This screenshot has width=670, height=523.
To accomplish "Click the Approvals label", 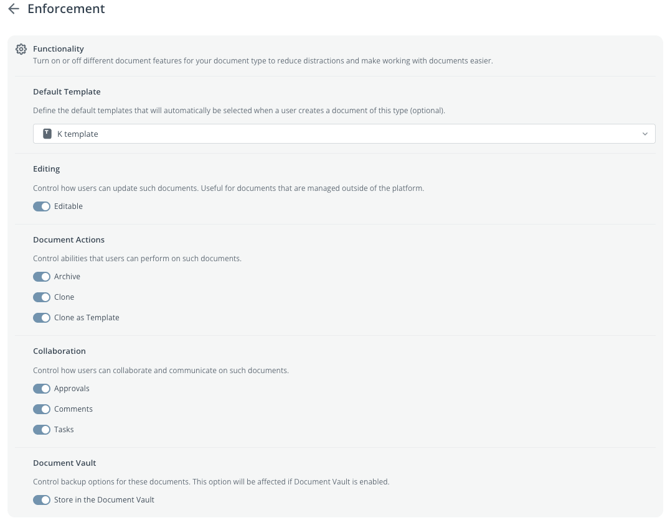I will 72,388.
